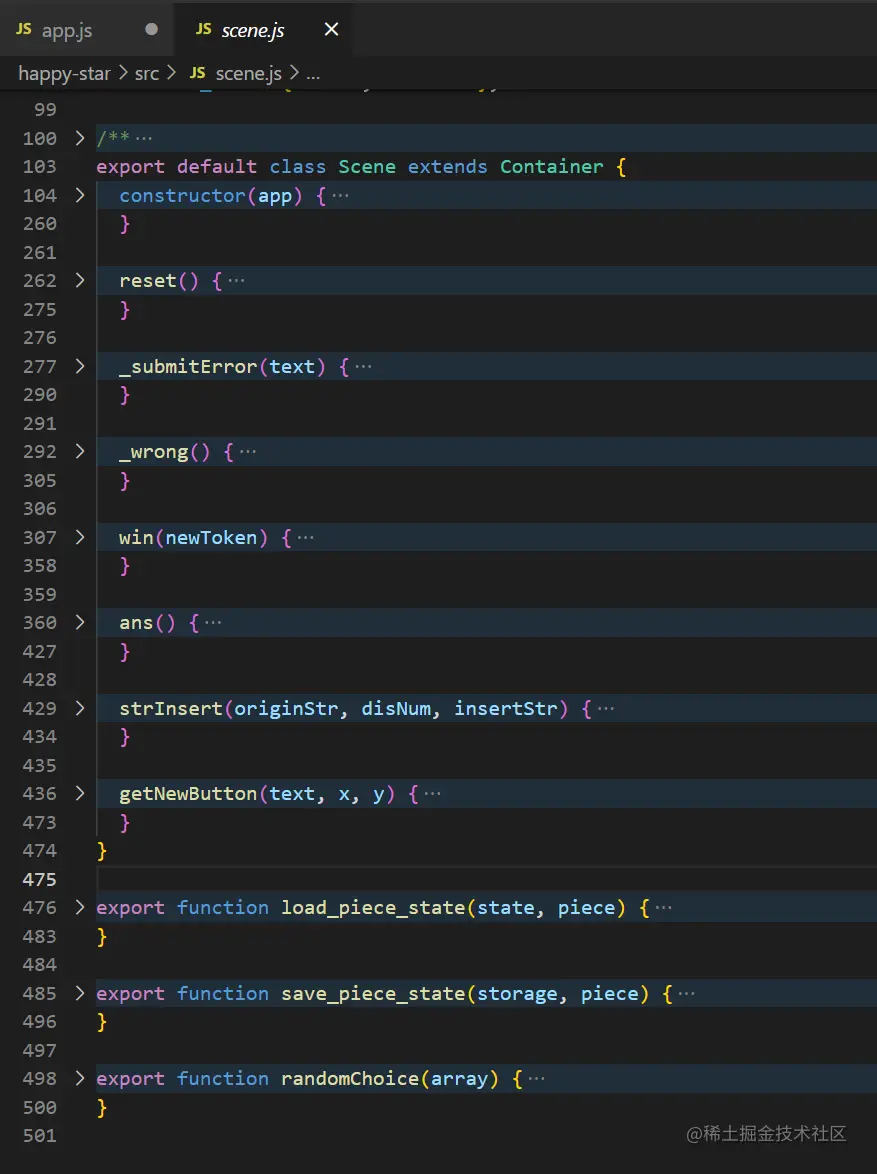This screenshot has width=877, height=1174.
Task: Click folded ellipsis after win(newToken) {
Action: coord(306,538)
